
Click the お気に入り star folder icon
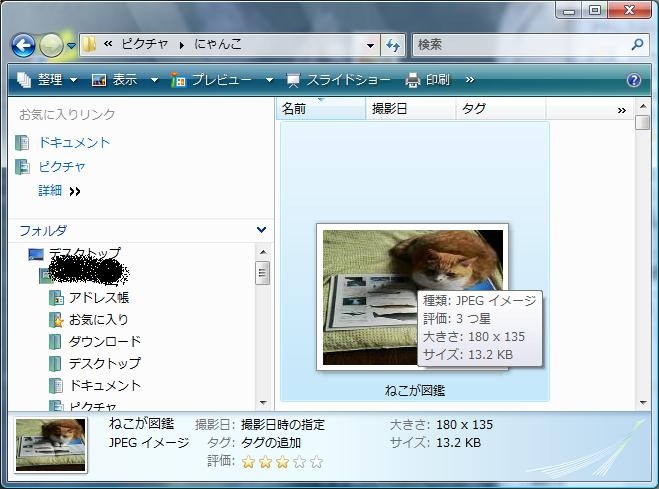(56, 320)
